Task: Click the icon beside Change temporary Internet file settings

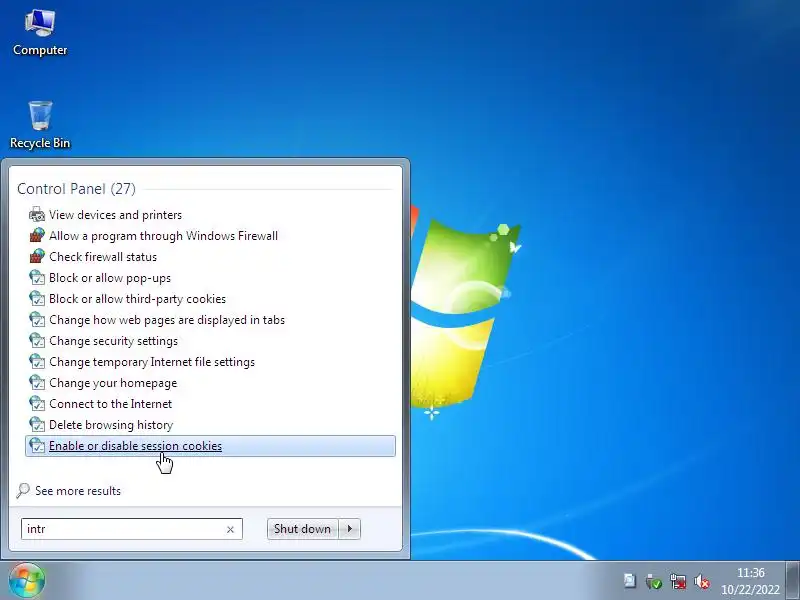Action: (x=37, y=361)
